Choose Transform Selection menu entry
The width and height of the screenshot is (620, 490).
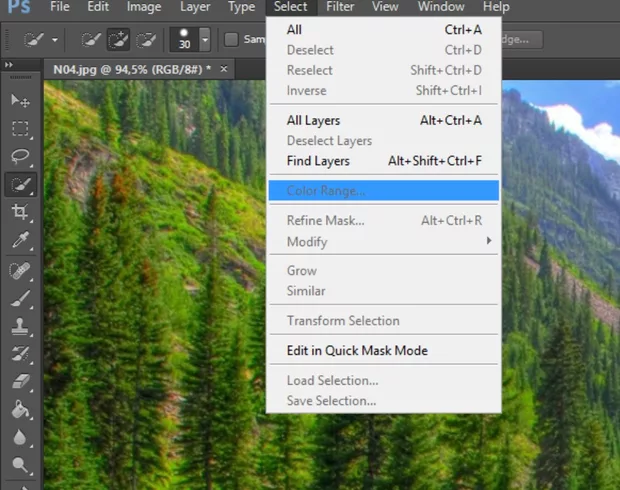click(384, 321)
